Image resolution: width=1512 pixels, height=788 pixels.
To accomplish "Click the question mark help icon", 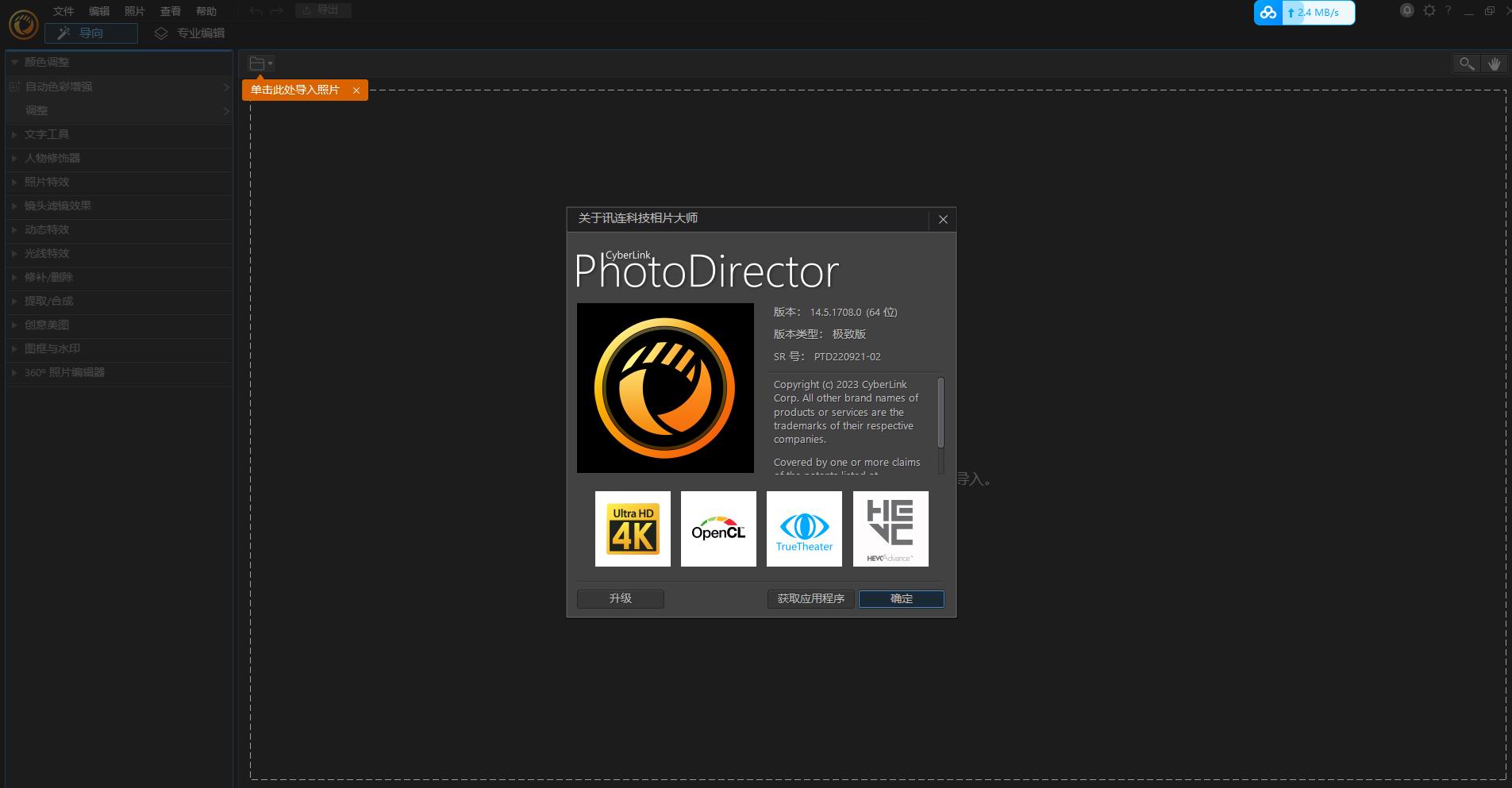I will [1449, 11].
